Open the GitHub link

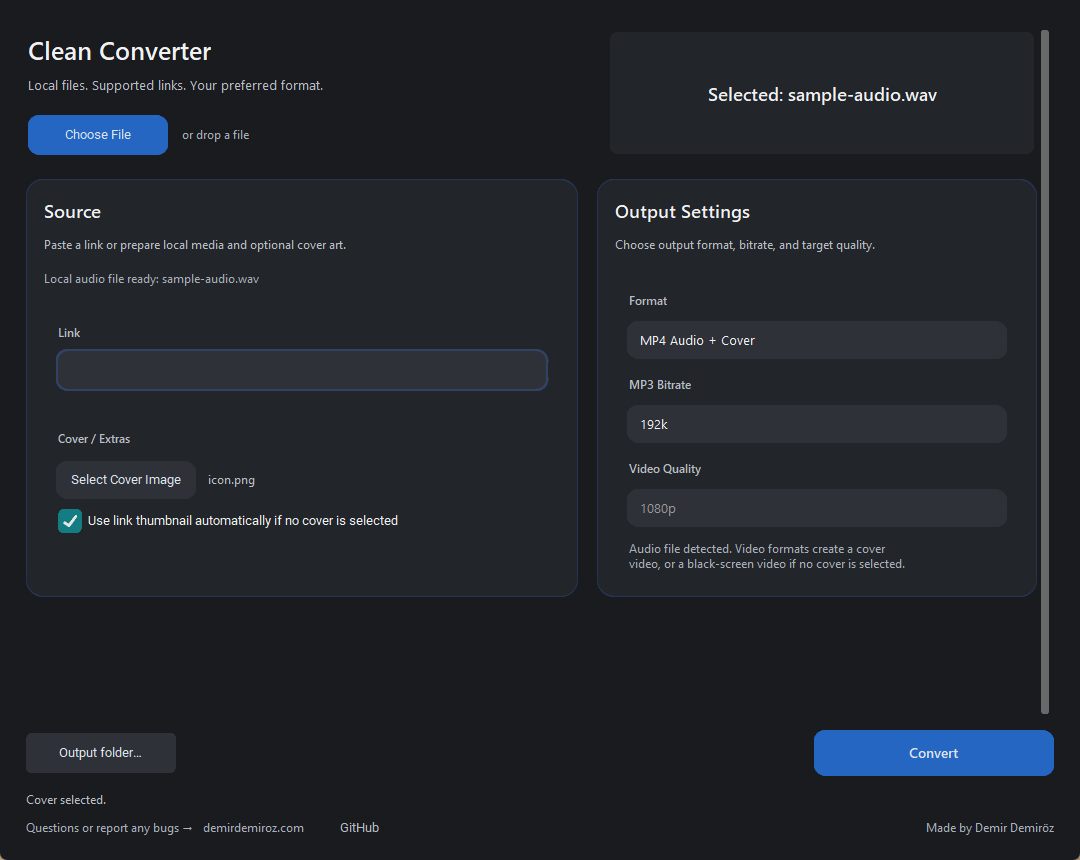coord(360,828)
